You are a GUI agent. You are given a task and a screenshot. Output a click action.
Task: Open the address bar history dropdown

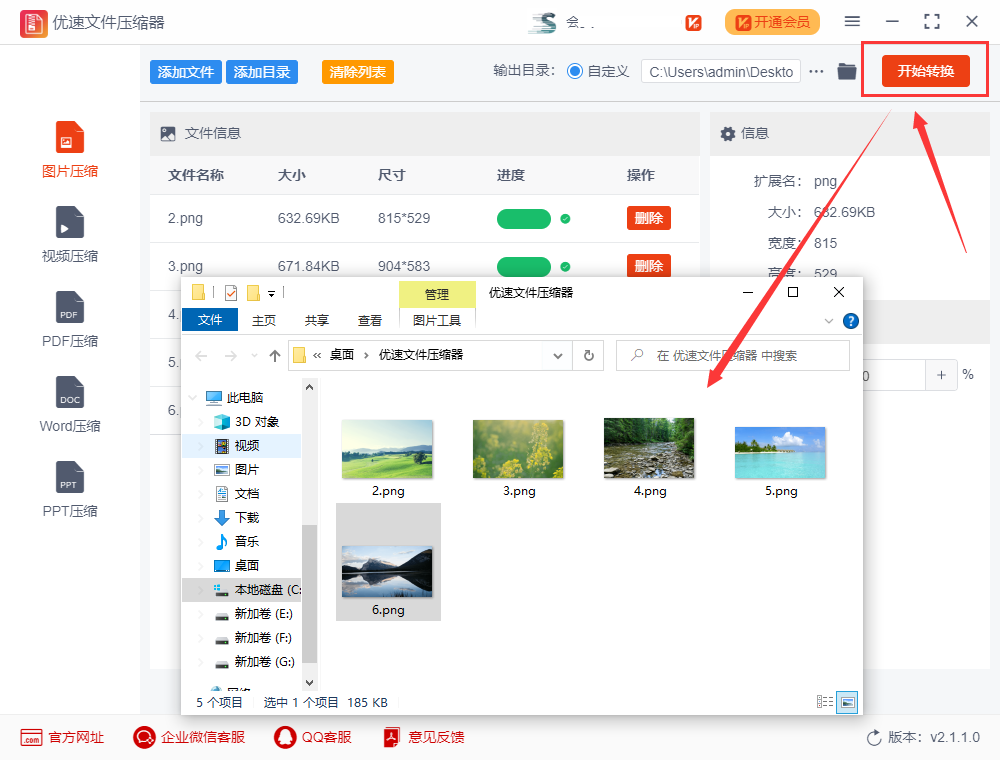click(558, 356)
